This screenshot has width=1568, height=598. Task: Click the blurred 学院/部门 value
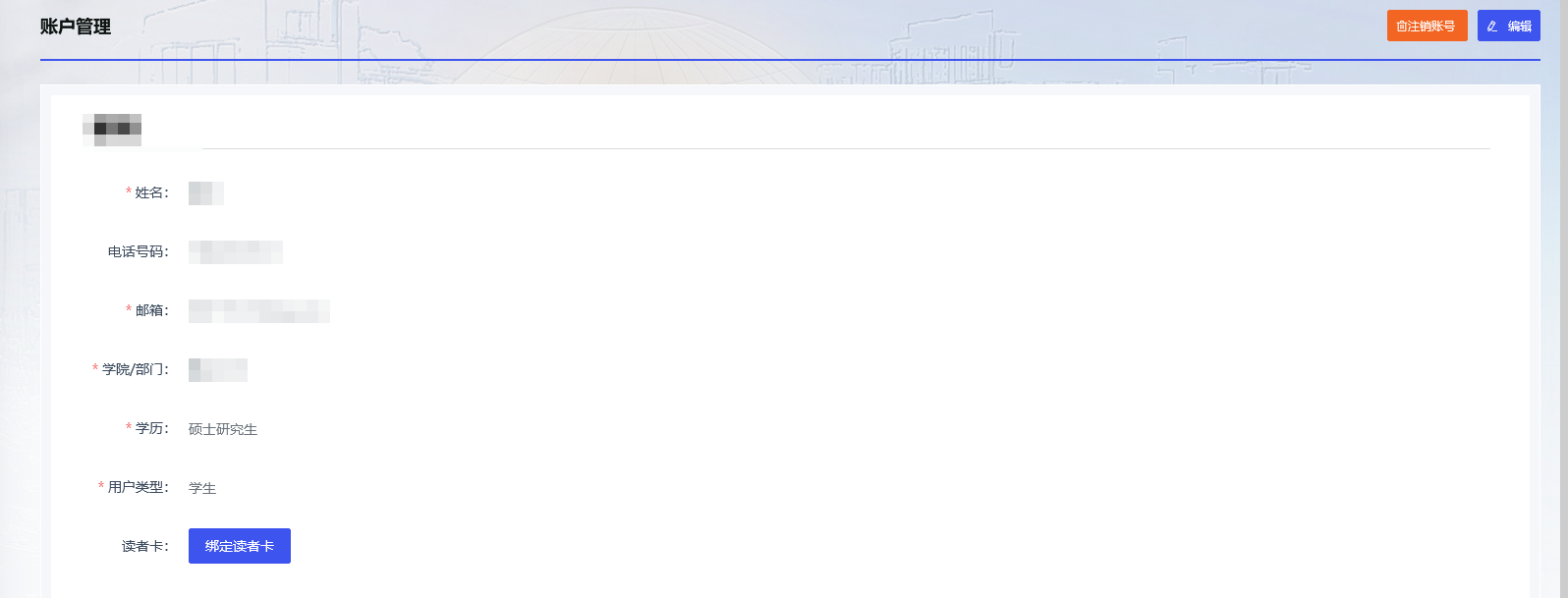218,369
